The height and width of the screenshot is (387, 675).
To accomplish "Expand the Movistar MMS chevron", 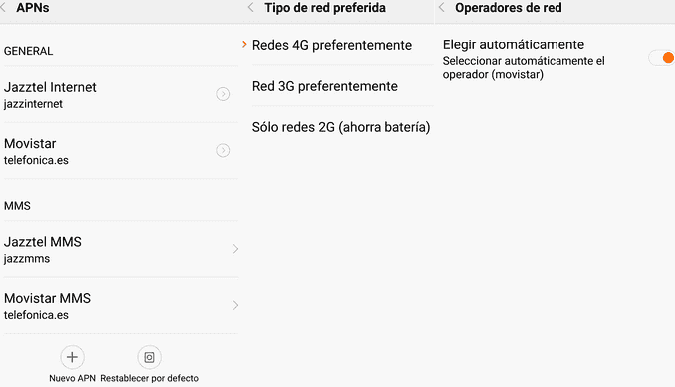I will point(235,305).
